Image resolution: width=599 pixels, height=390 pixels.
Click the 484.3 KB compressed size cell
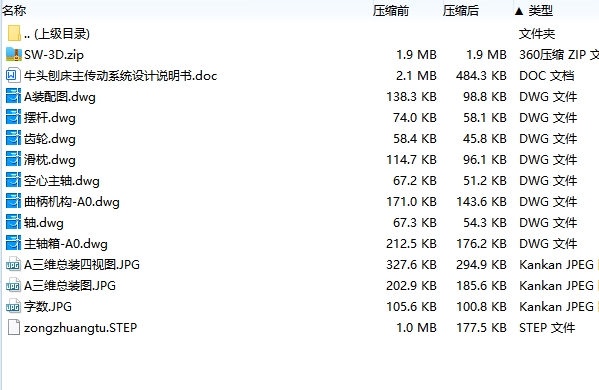(x=481, y=76)
